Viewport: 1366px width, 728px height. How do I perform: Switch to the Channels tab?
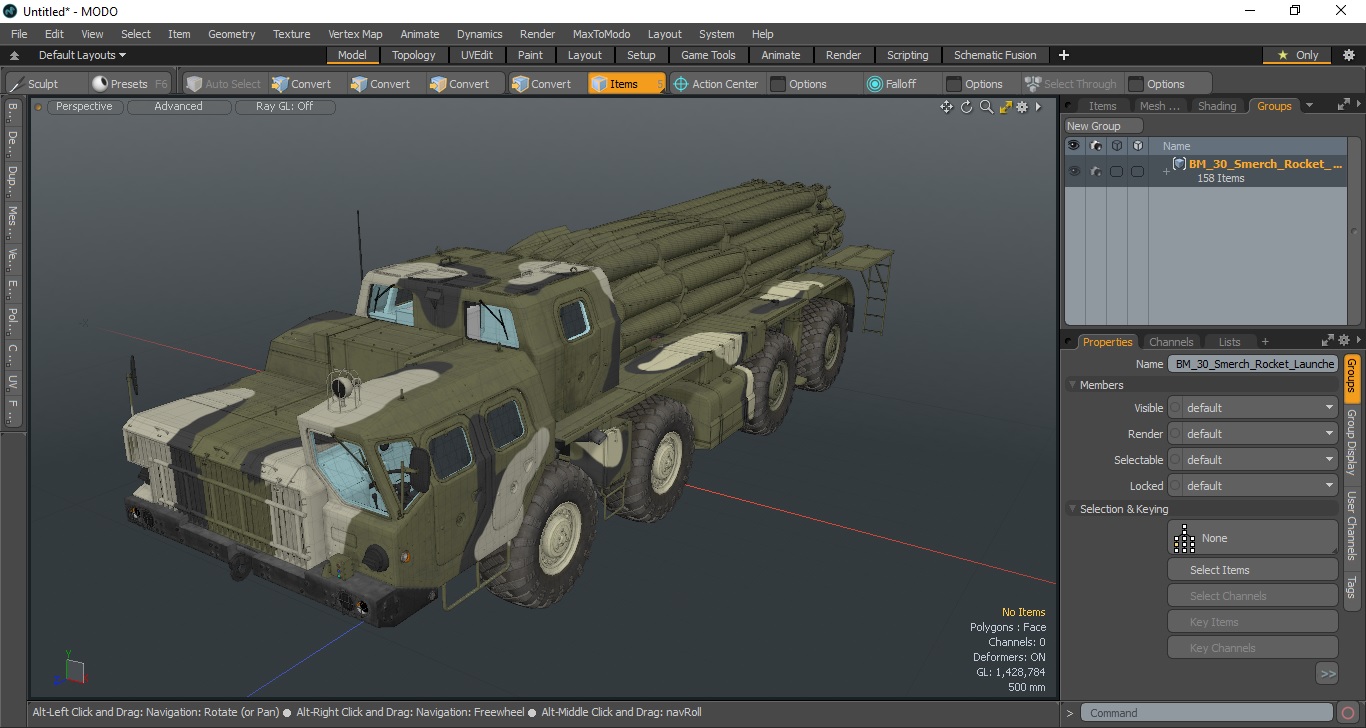click(x=1171, y=342)
